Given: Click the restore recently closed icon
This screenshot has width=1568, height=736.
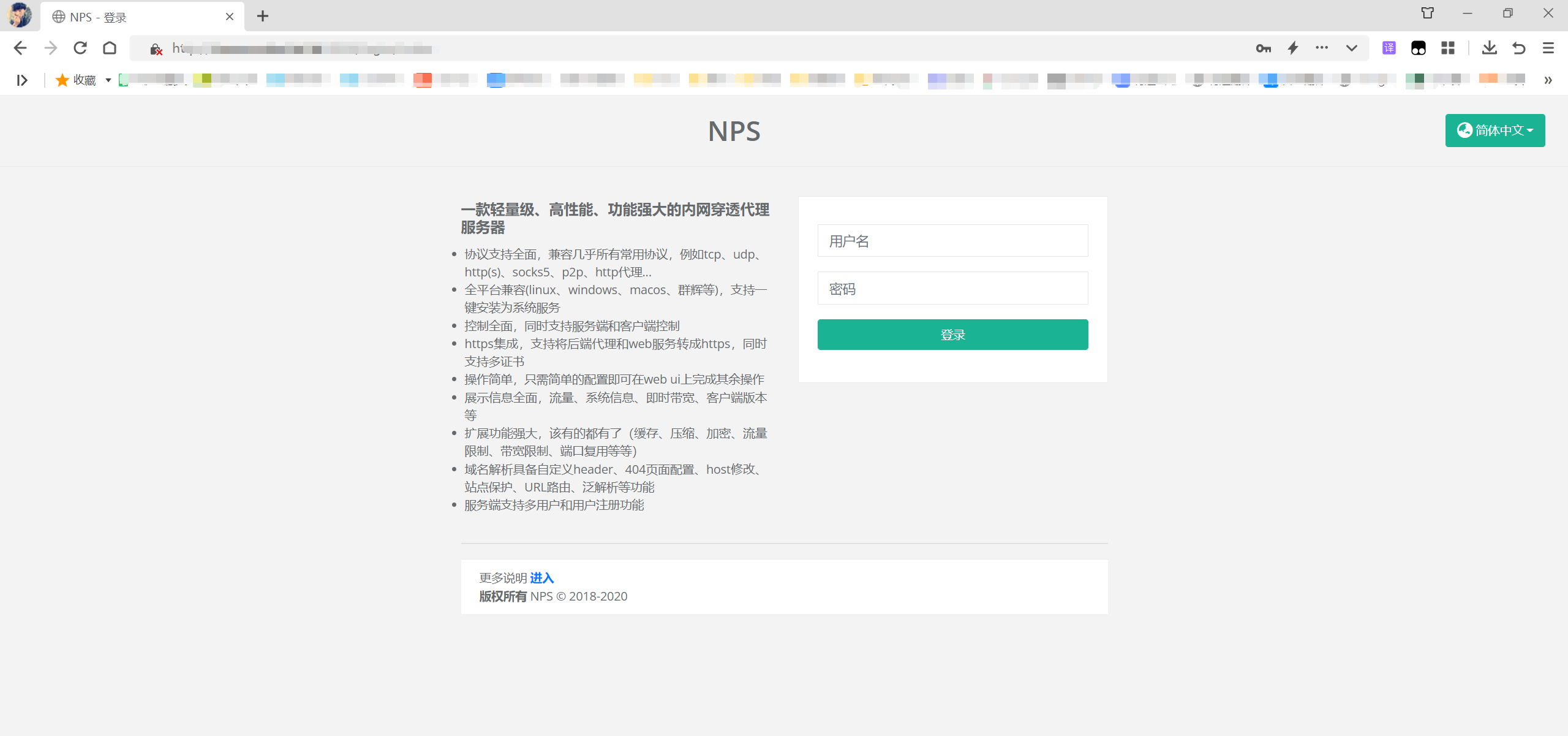Looking at the screenshot, I should coord(1519,47).
